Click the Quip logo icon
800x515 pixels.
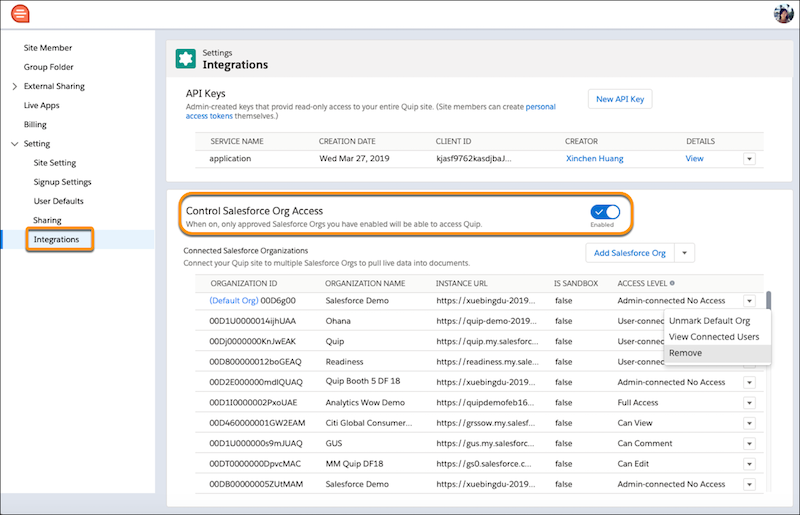click(x=20, y=14)
